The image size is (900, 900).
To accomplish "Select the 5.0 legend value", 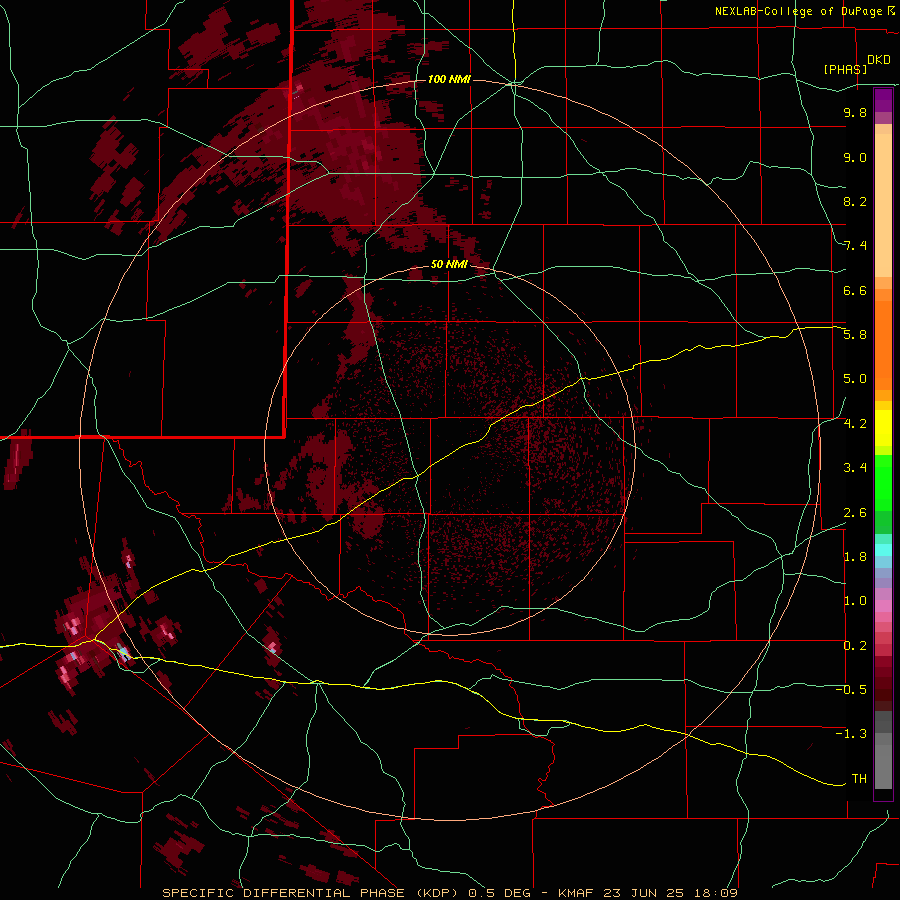I will (855, 379).
